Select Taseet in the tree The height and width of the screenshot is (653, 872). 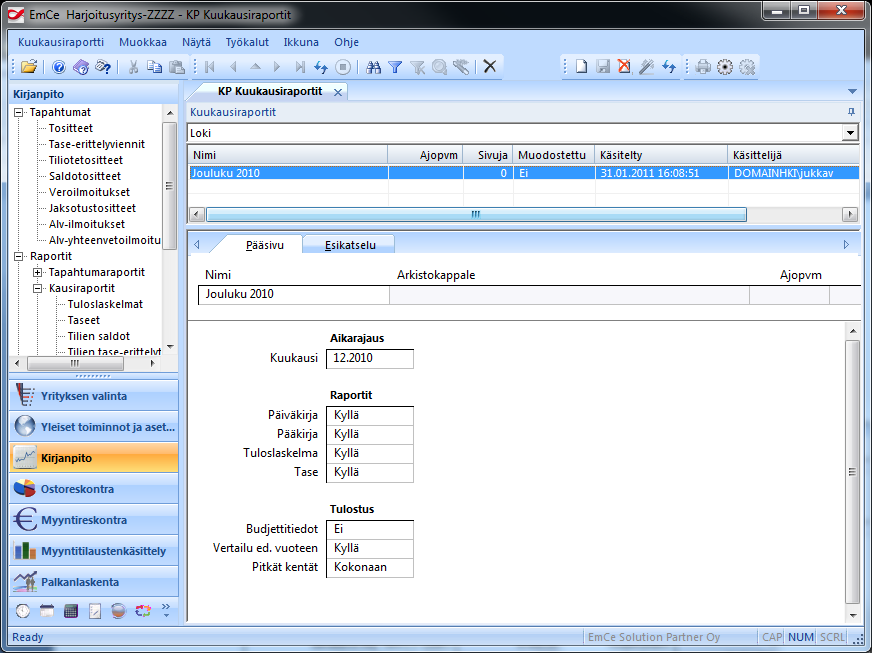[x=83, y=321]
